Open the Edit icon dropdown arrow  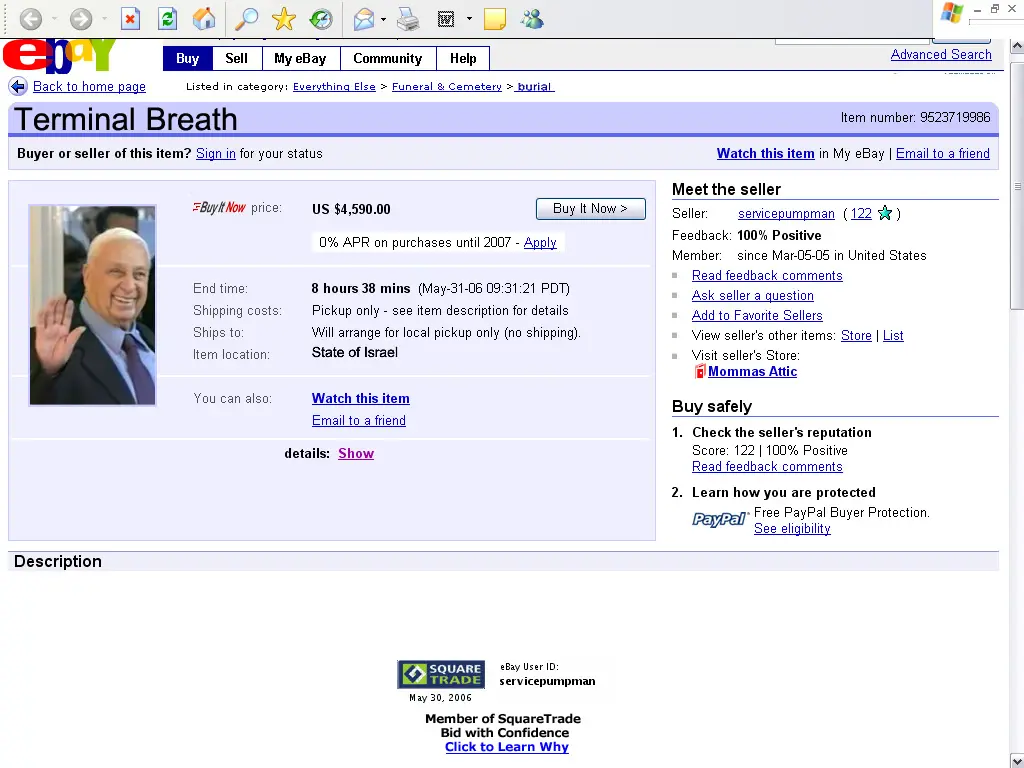point(469,19)
